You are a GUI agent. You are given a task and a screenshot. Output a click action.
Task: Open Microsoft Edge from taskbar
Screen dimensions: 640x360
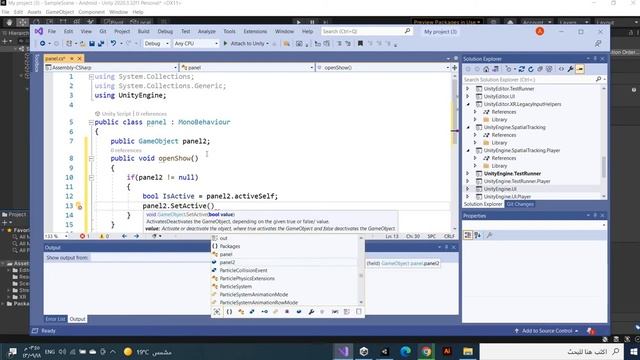(x=405, y=351)
